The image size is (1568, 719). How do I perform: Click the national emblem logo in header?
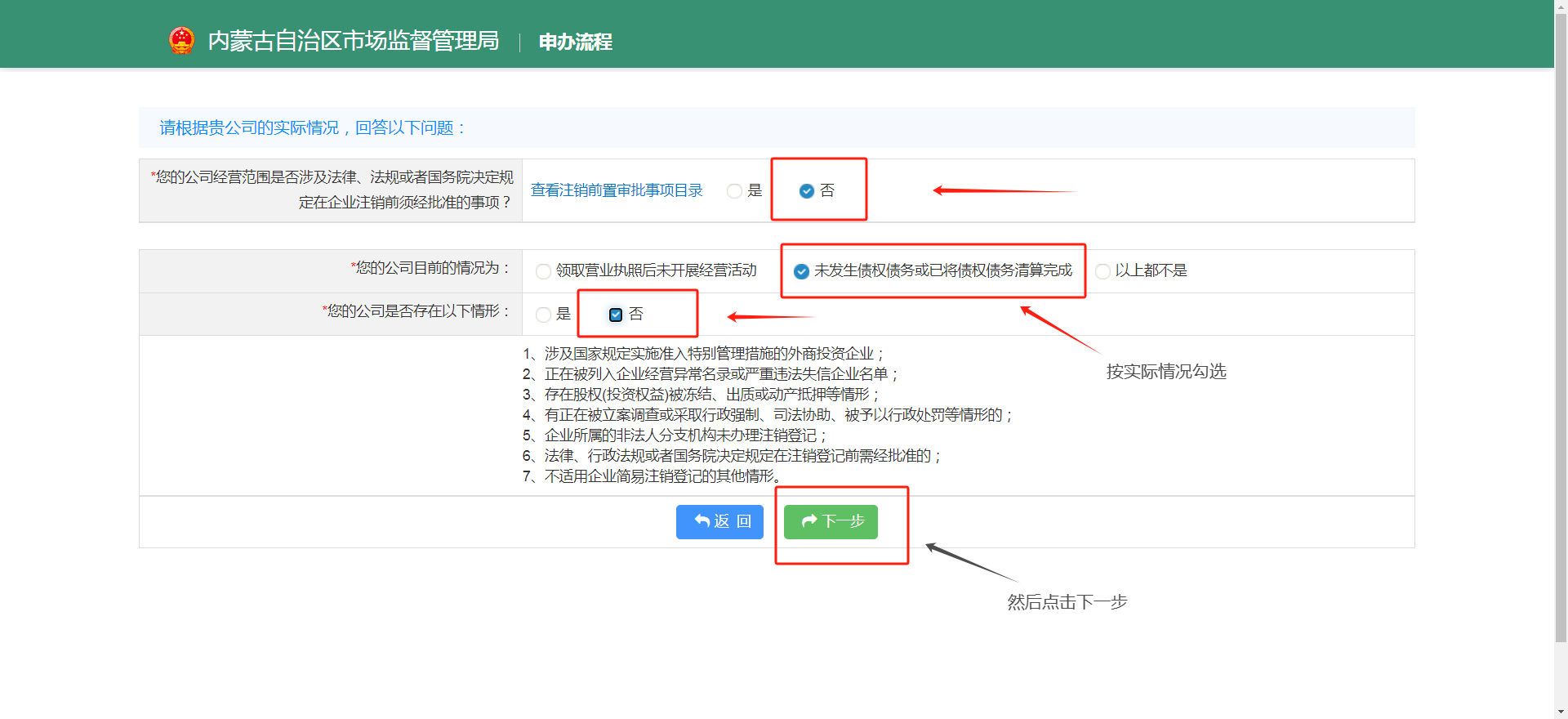click(181, 40)
